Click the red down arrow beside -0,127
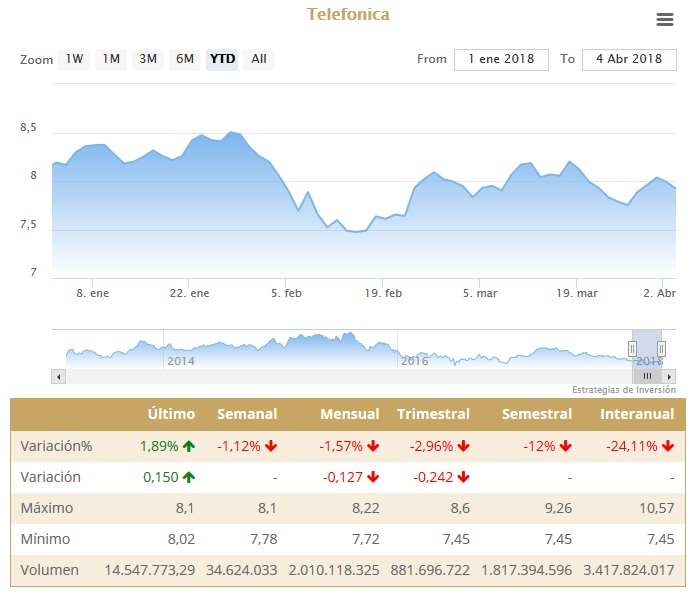Viewport: 698px width, 598px height. point(373,477)
